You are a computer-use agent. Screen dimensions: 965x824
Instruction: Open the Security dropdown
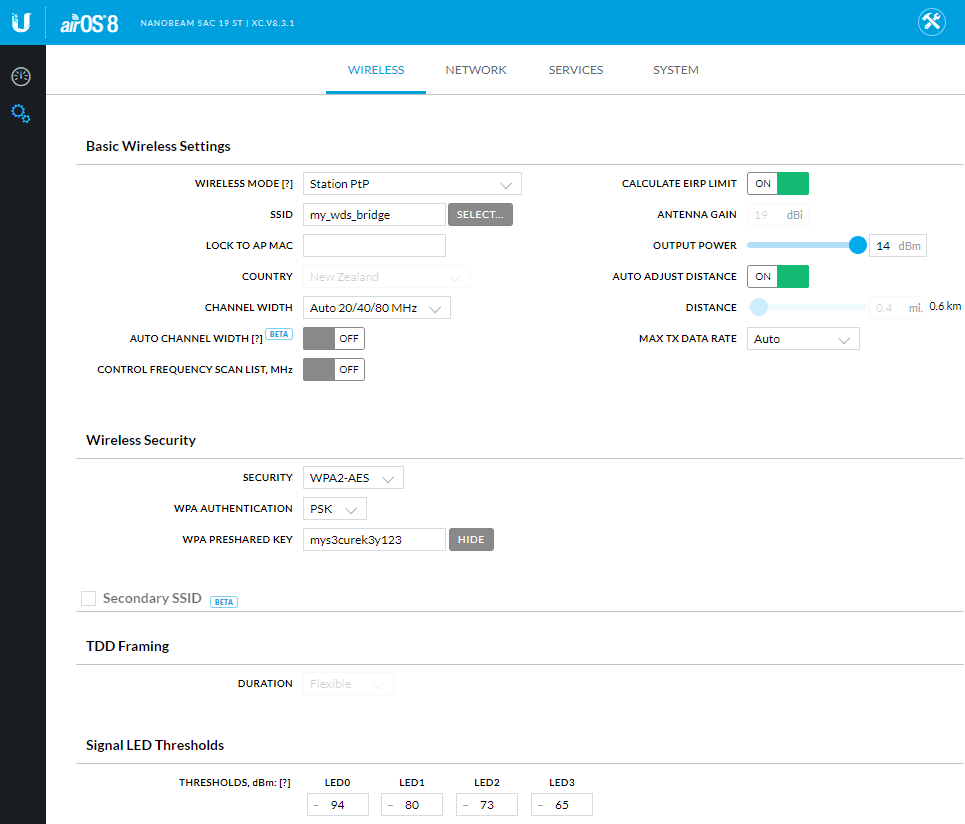[x=352, y=477]
